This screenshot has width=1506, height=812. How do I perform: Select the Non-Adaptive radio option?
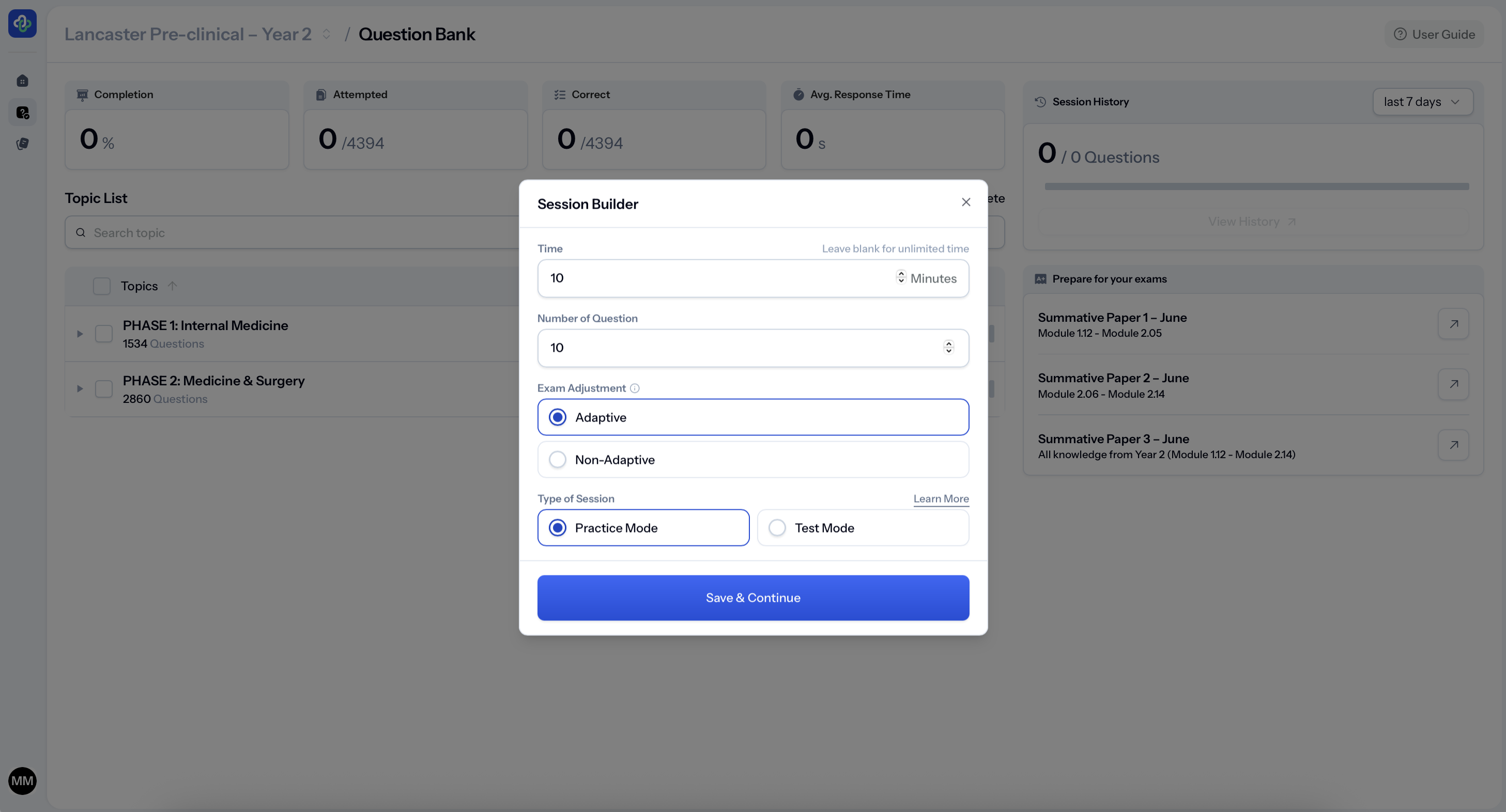[x=558, y=460]
